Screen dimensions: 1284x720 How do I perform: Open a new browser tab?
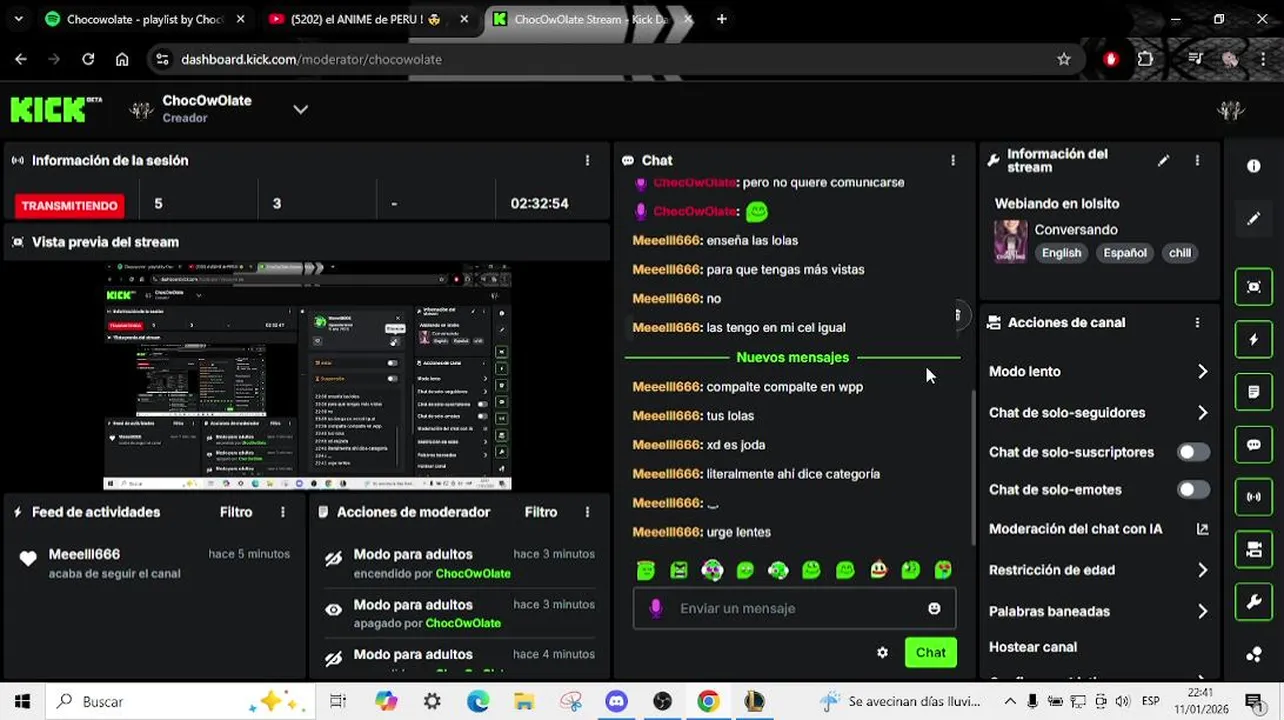(x=721, y=19)
